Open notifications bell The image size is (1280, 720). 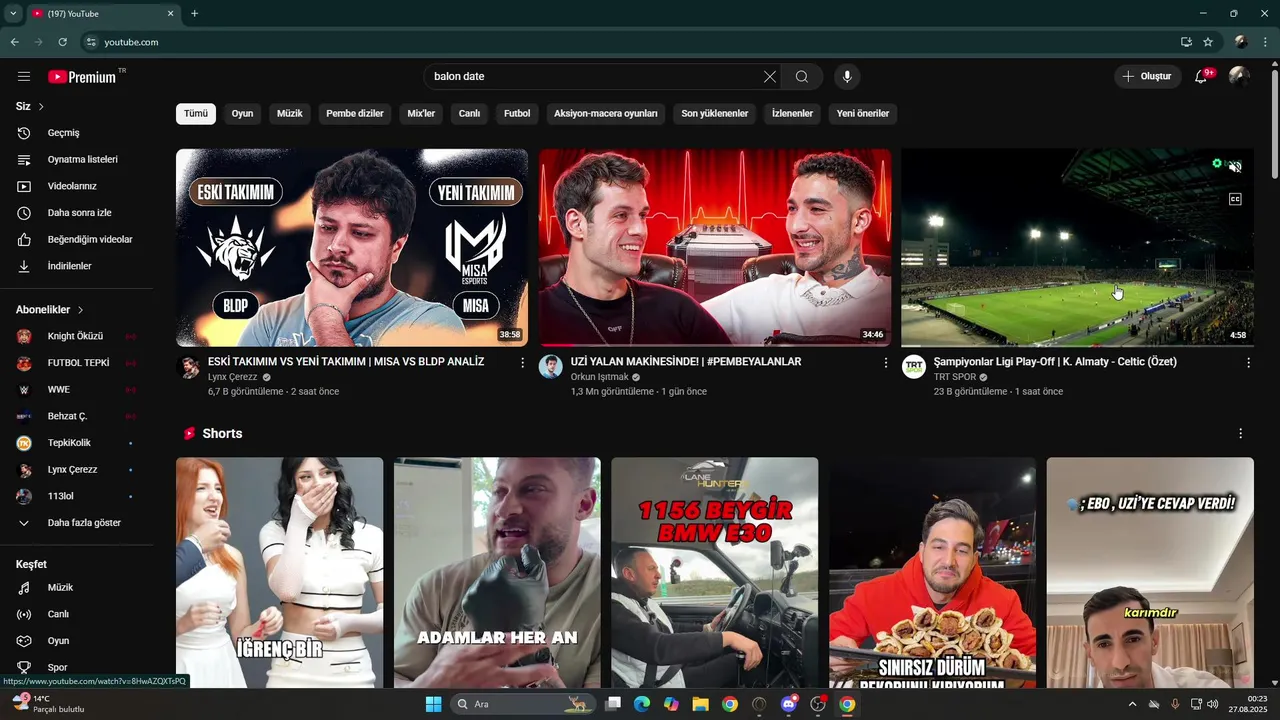pyautogui.click(x=1202, y=76)
